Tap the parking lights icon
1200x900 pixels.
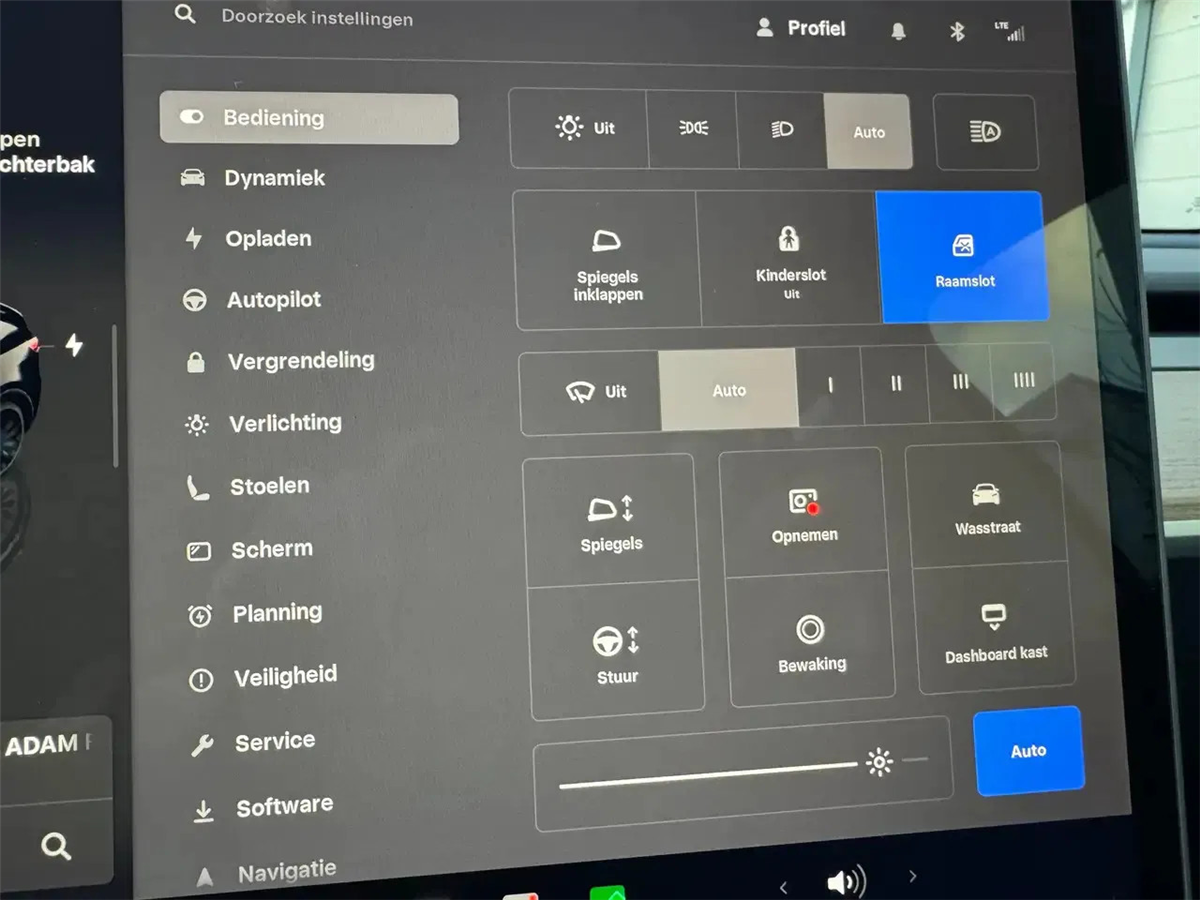[693, 129]
